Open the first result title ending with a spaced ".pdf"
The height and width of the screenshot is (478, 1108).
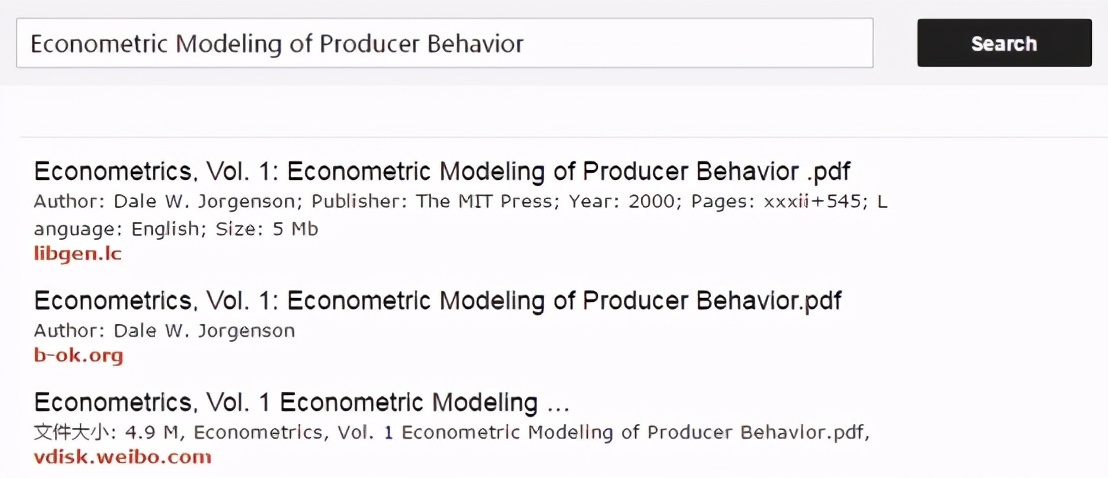pos(442,171)
